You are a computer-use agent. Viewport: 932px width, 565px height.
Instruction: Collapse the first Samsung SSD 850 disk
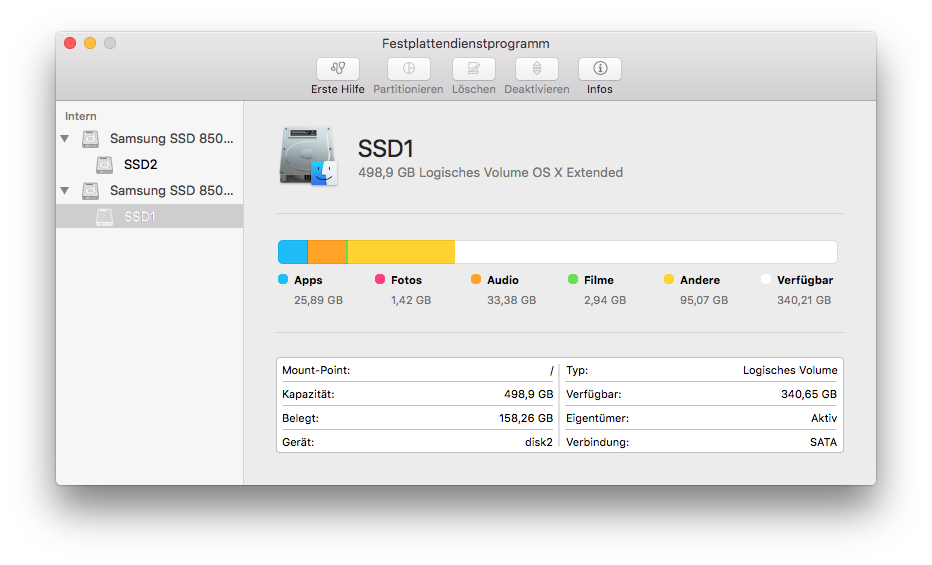(65, 138)
